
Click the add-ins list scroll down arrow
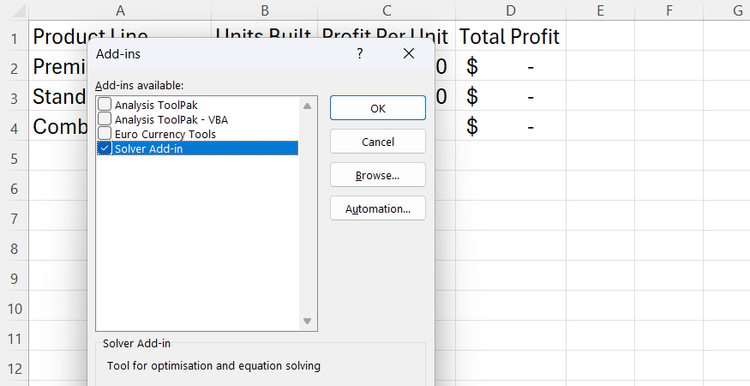307,321
